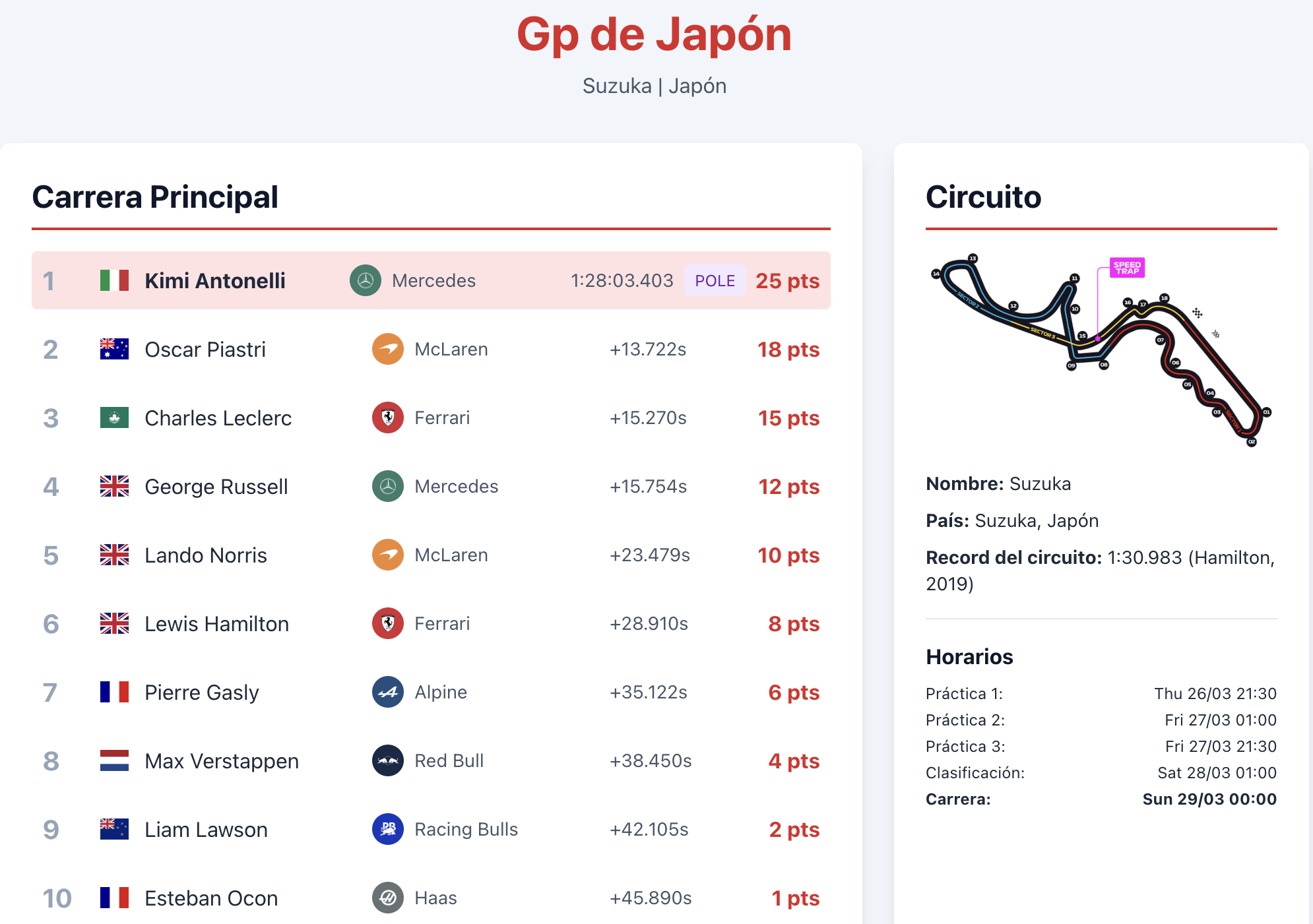The image size is (1313, 924).
Task: Click the Italian flag next to Kimi Antonelli
Action: pos(115,280)
